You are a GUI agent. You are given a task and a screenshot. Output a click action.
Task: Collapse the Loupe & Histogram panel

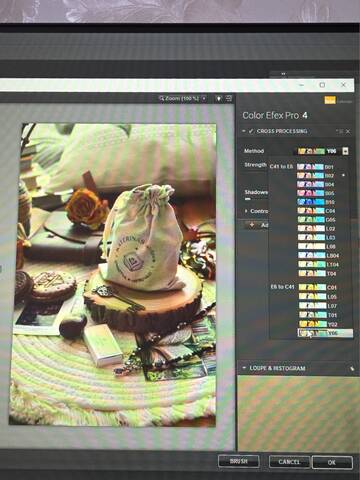(244, 368)
